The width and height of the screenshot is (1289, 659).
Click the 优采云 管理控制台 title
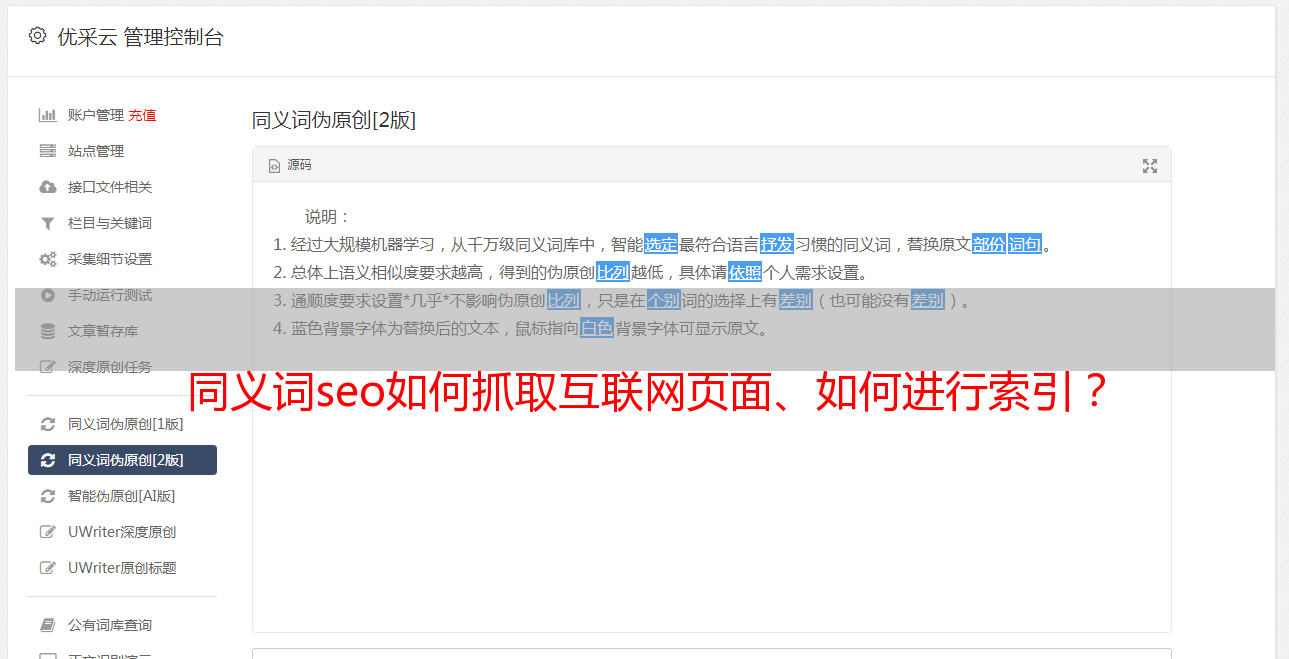141,37
